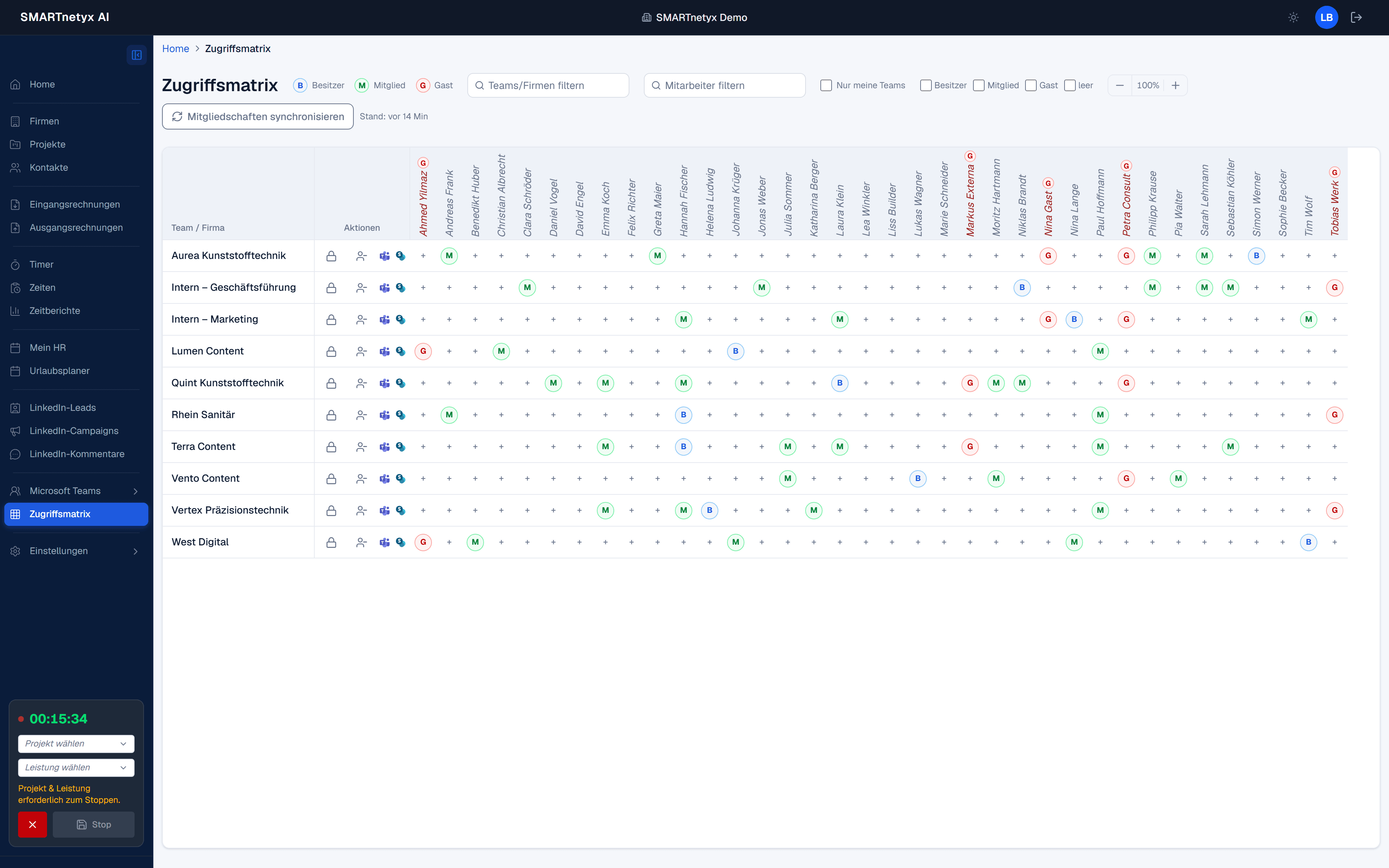Click the West Digital row name
The image size is (1389, 868).
pos(200,542)
